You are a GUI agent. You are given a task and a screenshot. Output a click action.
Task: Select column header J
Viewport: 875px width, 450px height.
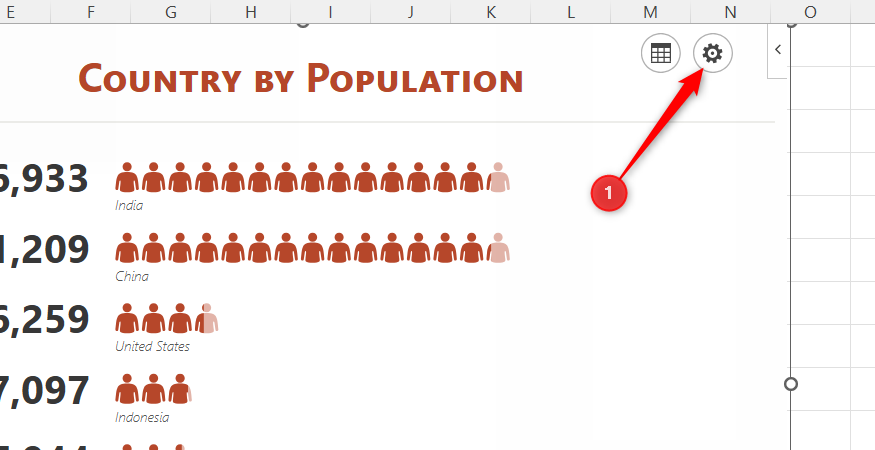coord(410,12)
